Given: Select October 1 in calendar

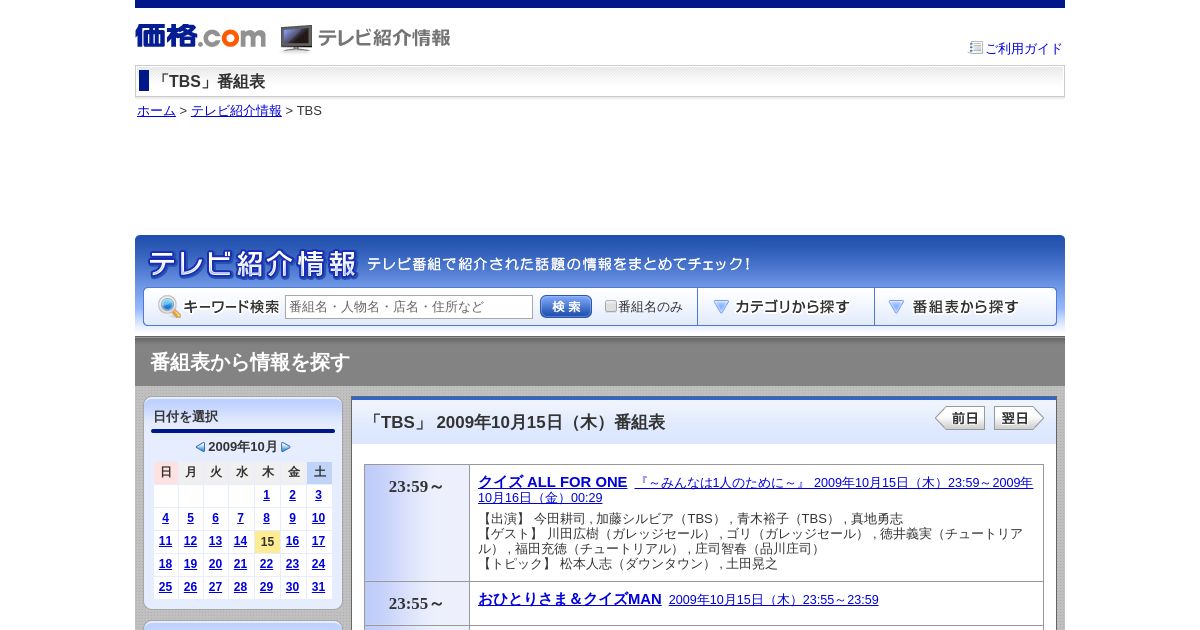Looking at the screenshot, I should (x=266, y=495).
